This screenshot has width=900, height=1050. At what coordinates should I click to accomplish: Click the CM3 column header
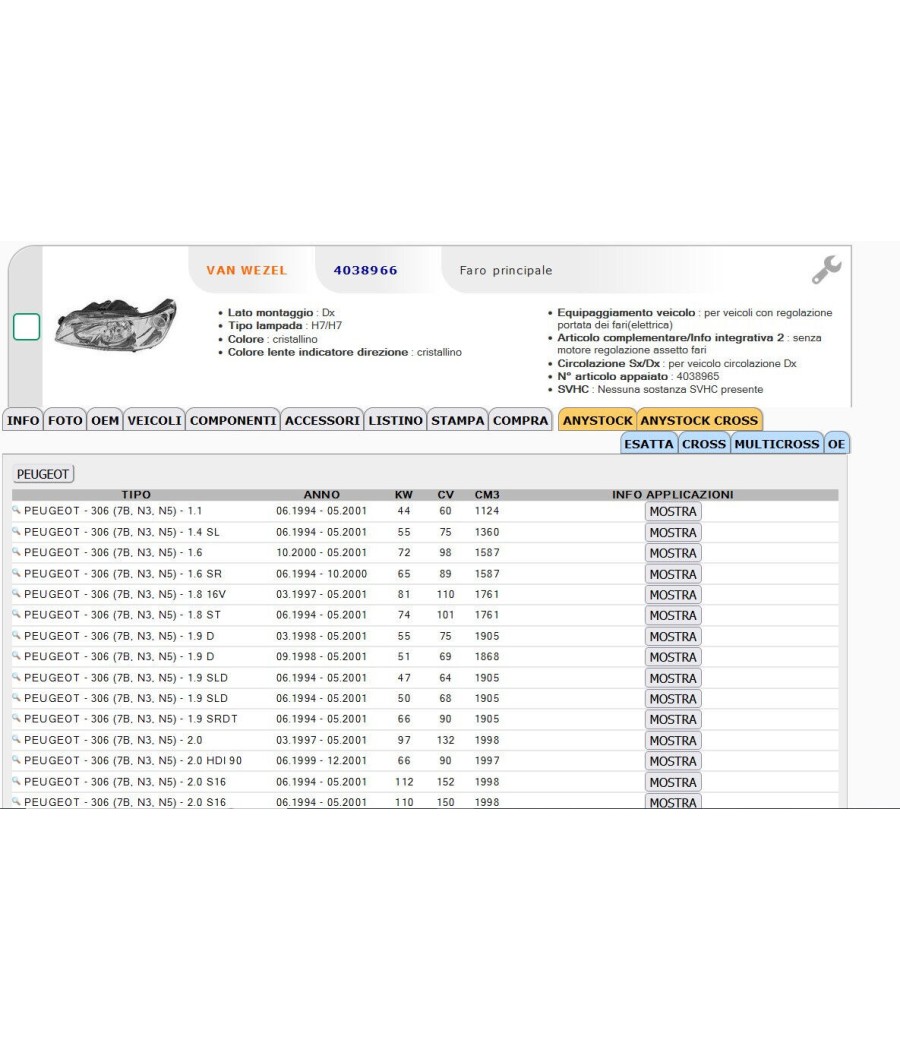[487, 495]
